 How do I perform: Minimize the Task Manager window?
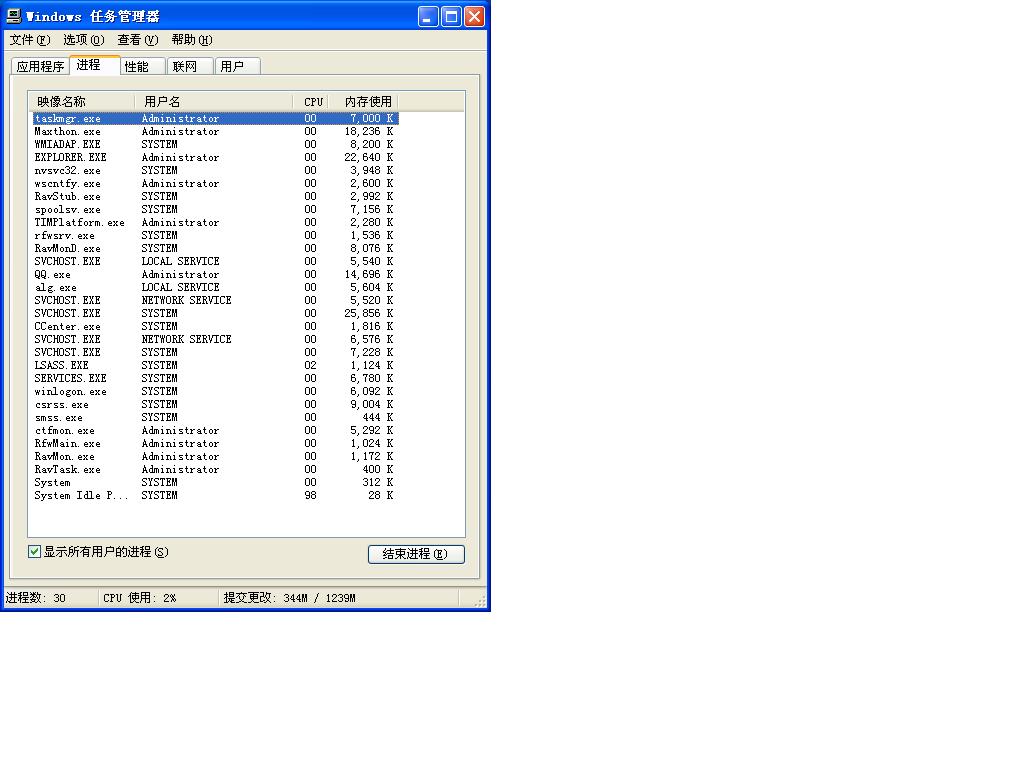428,16
